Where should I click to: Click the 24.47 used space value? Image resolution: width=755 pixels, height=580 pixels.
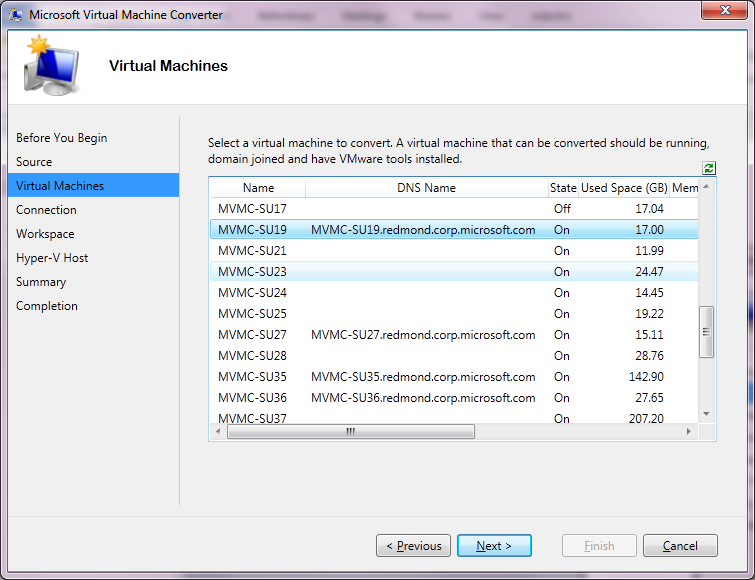point(649,272)
